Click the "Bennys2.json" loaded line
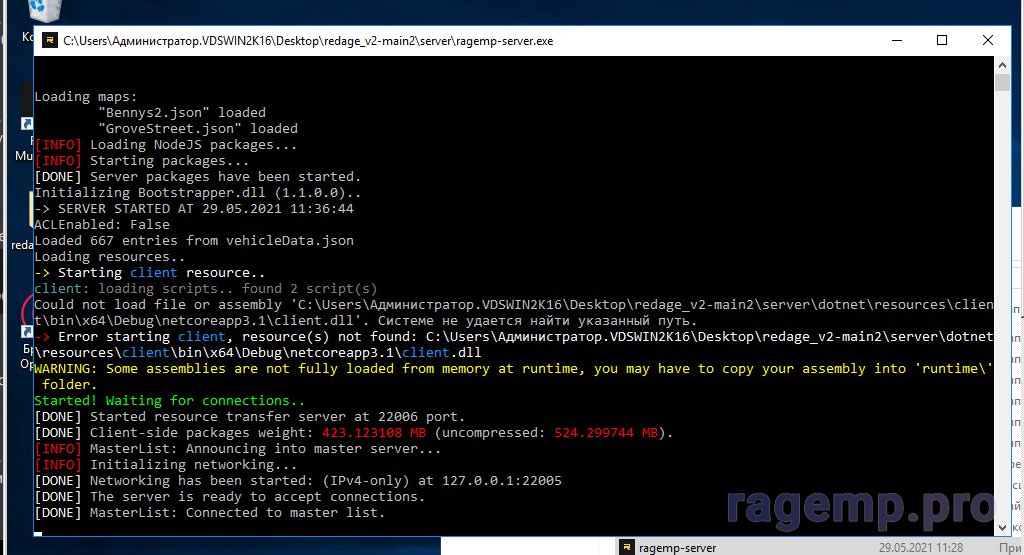 coord(182,113)
